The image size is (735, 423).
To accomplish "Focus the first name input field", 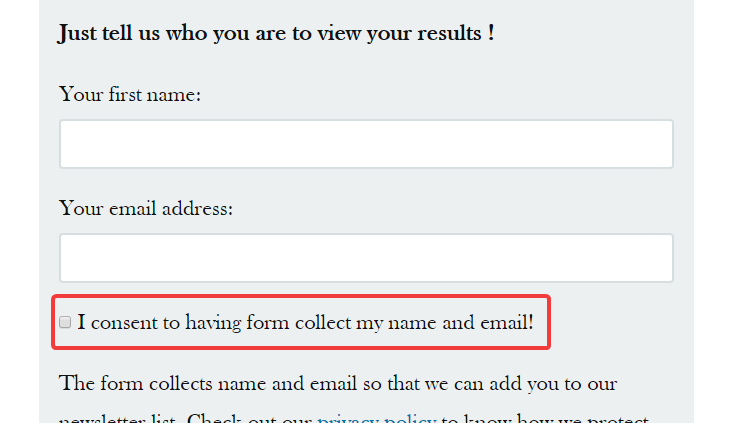I will coord(366,144).
